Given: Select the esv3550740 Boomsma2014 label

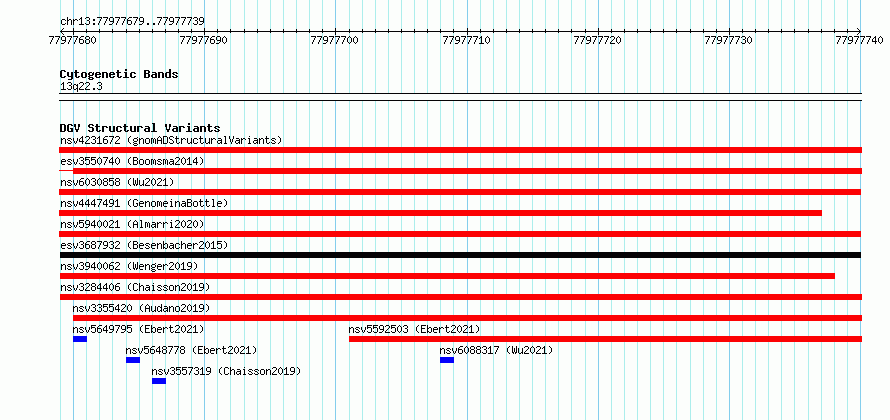Looking at the screenshot, I should coord(132,161).
